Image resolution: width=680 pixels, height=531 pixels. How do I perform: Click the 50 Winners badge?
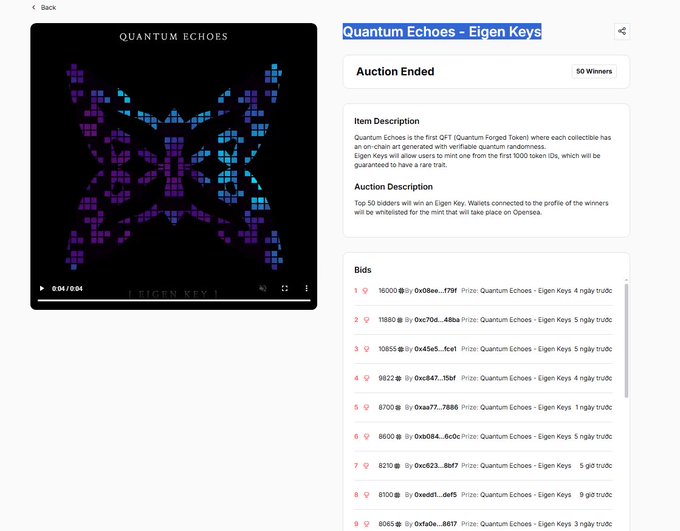pyautogui.click(x=594, y=72)
